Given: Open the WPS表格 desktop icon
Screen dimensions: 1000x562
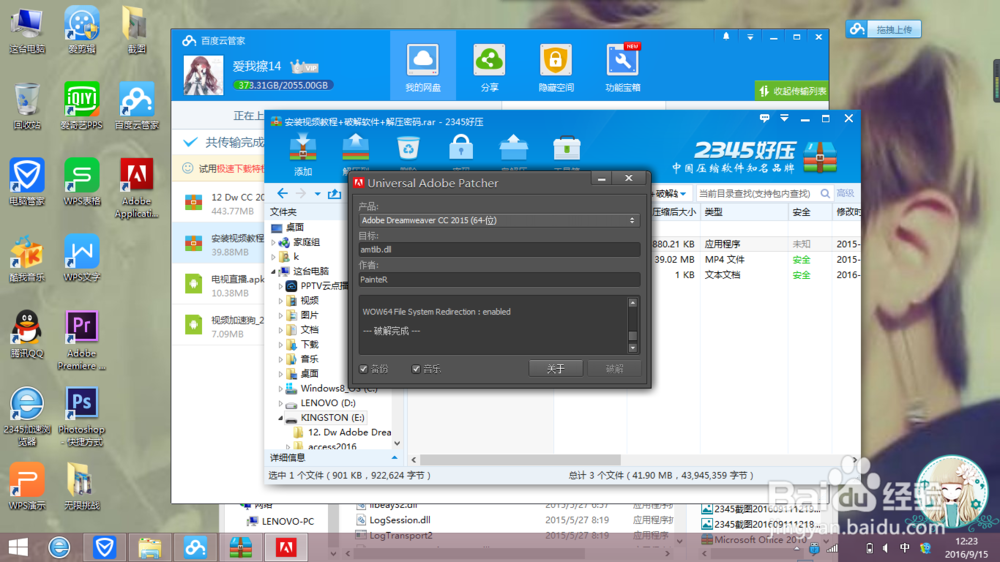Looking at the screenshot, I should [82, 182].
